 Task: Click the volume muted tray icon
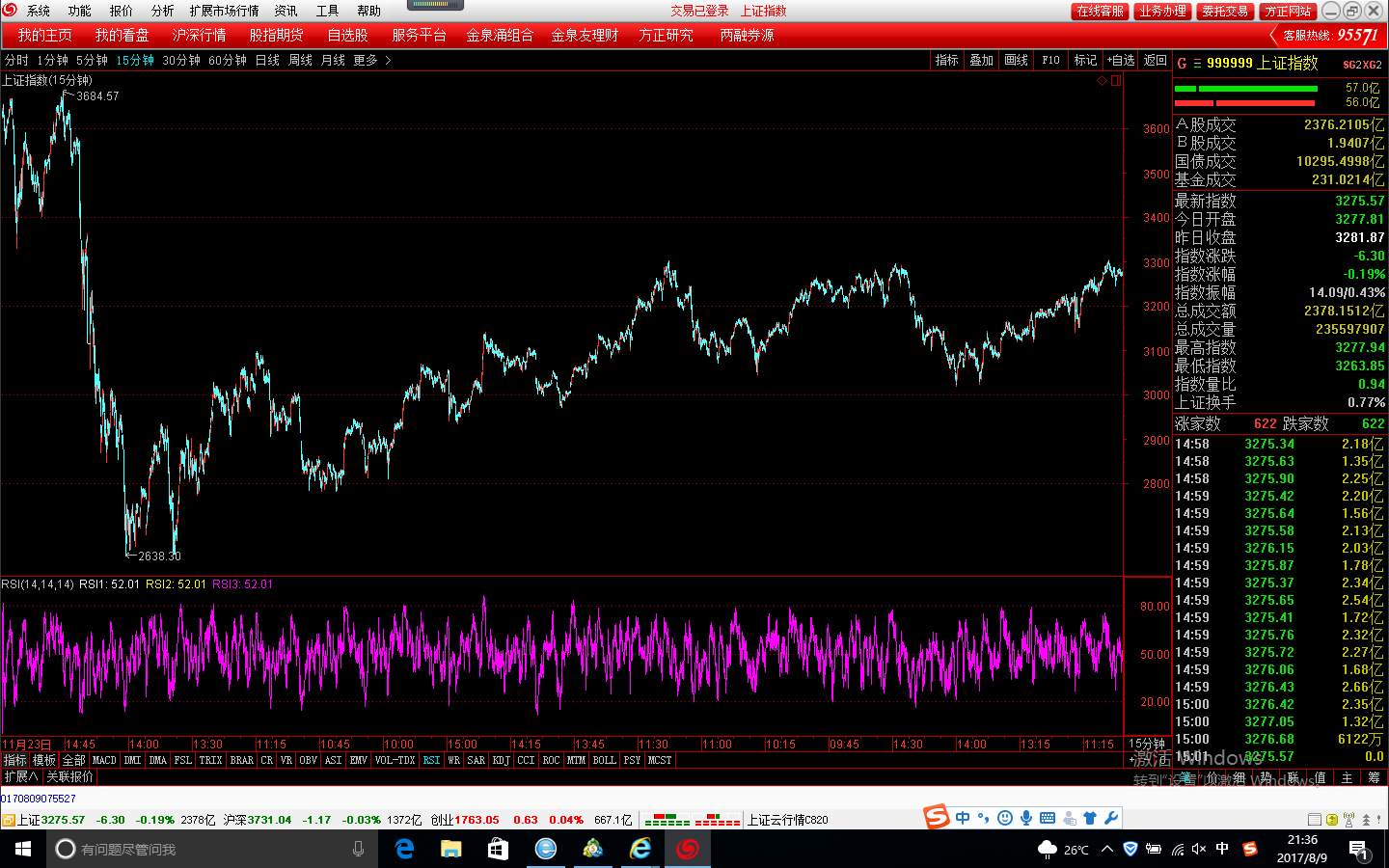pyautogui.click(x=1199, y=849)
